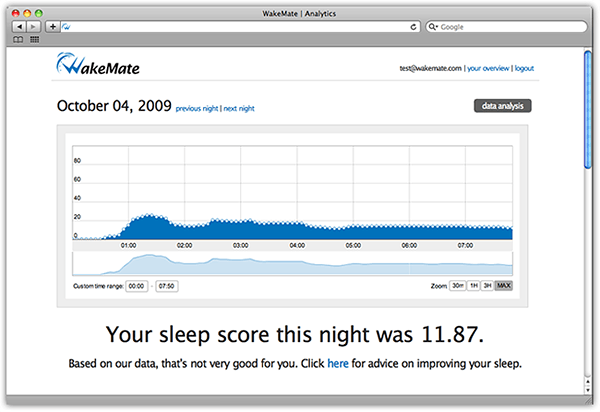Viewport: 600px width, 412px height.
Task: Click the logout link
Action: click(x=524, y=68)
